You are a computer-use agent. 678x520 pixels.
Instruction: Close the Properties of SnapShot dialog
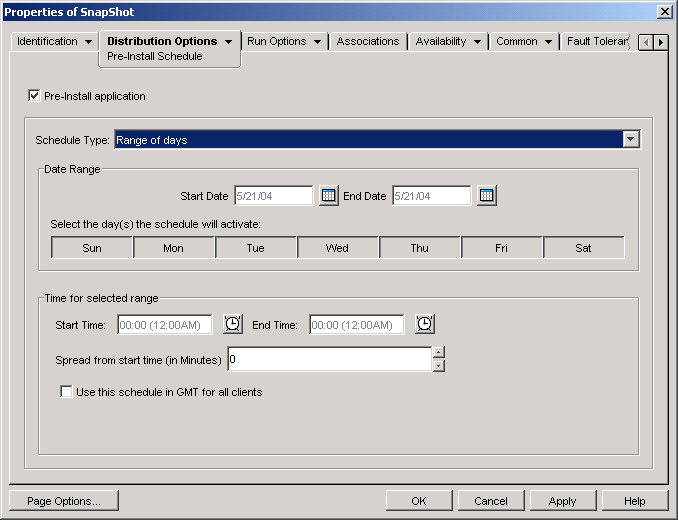click(665, 11)
